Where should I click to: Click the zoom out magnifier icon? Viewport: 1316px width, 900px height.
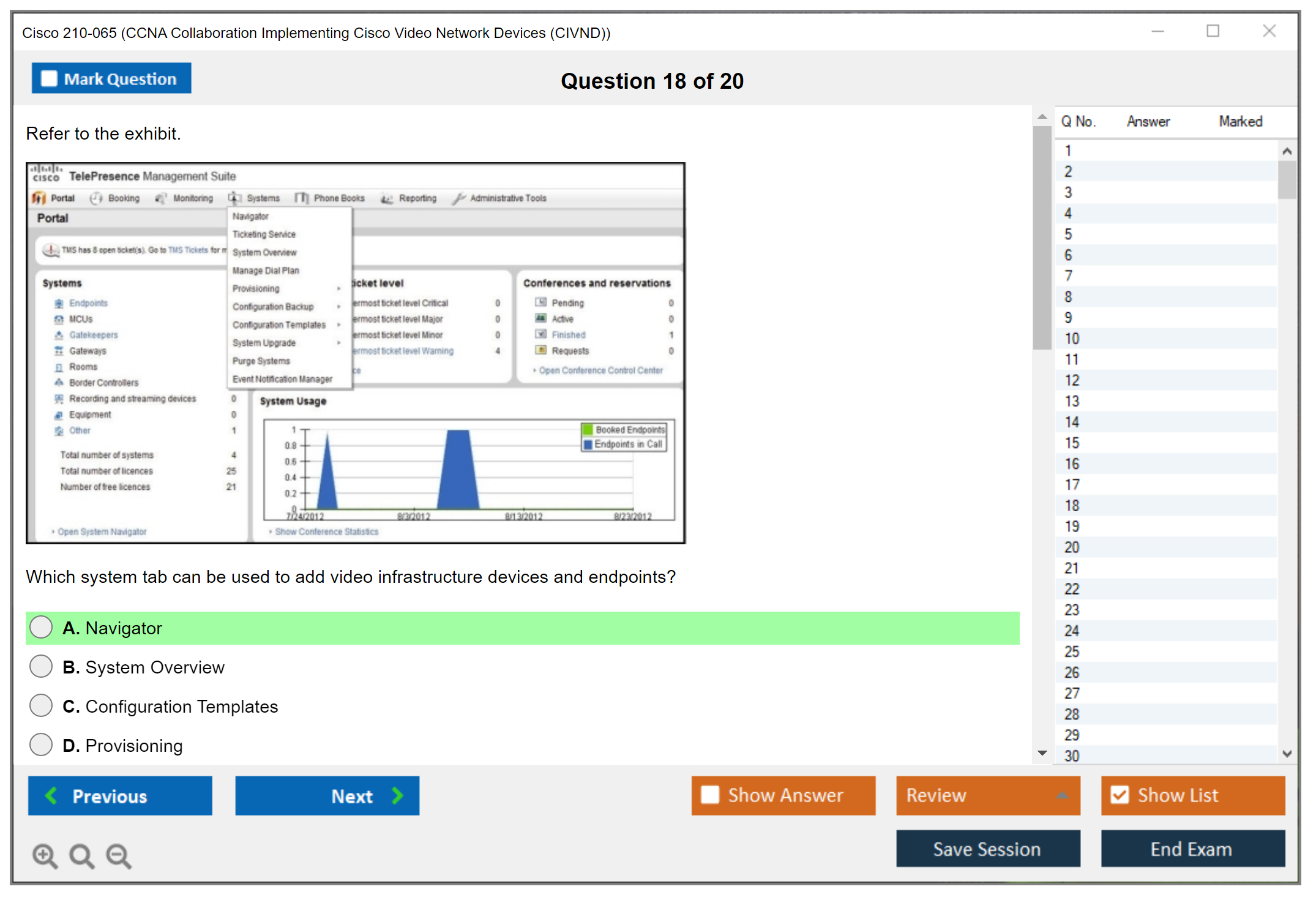pos(119,855)
